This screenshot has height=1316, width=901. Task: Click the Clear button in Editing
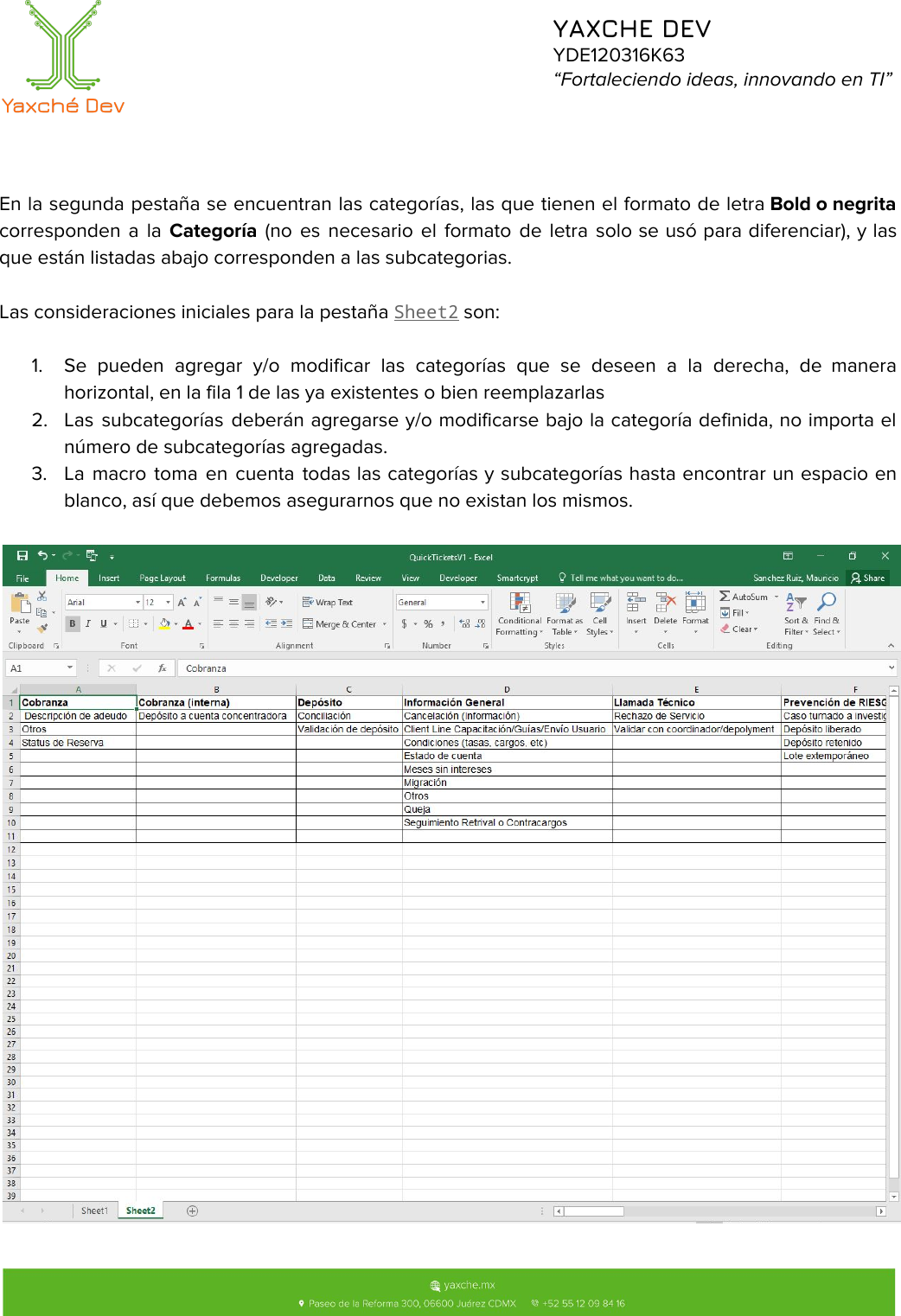coord(739,629)
